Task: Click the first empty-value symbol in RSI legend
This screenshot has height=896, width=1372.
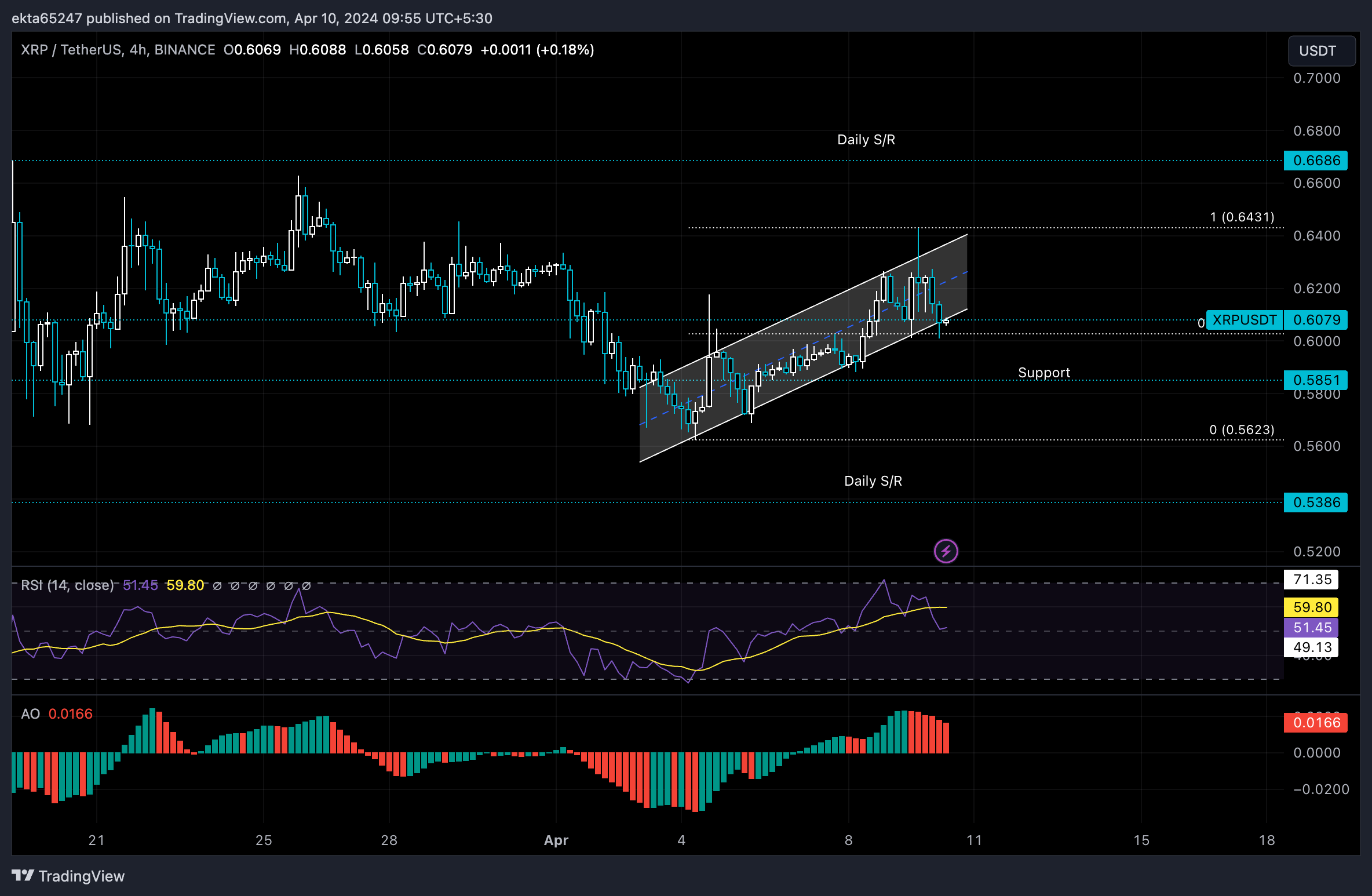Action: 217,586
